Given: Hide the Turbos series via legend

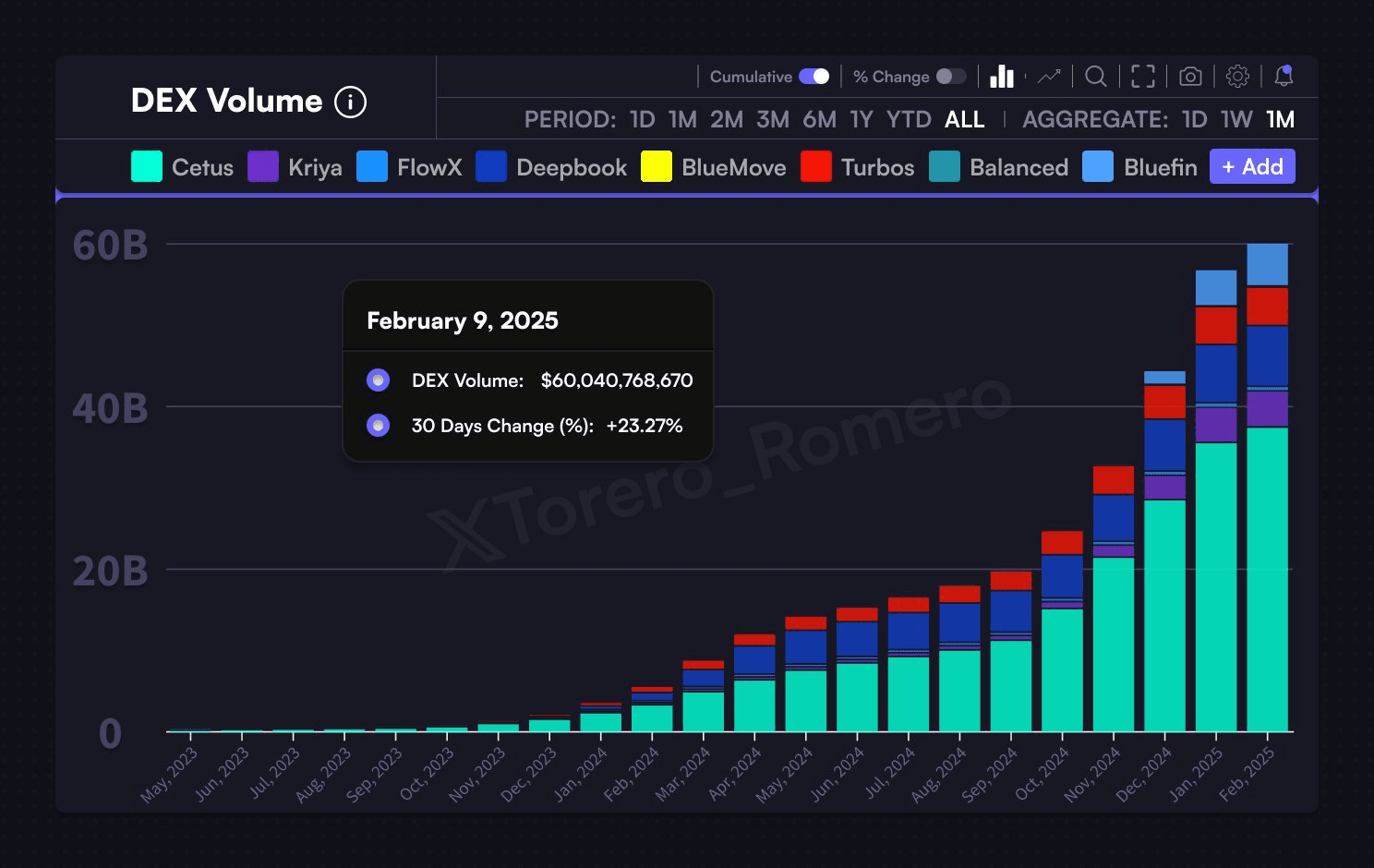Looking at the screenshot, I should tap(858, 167).
